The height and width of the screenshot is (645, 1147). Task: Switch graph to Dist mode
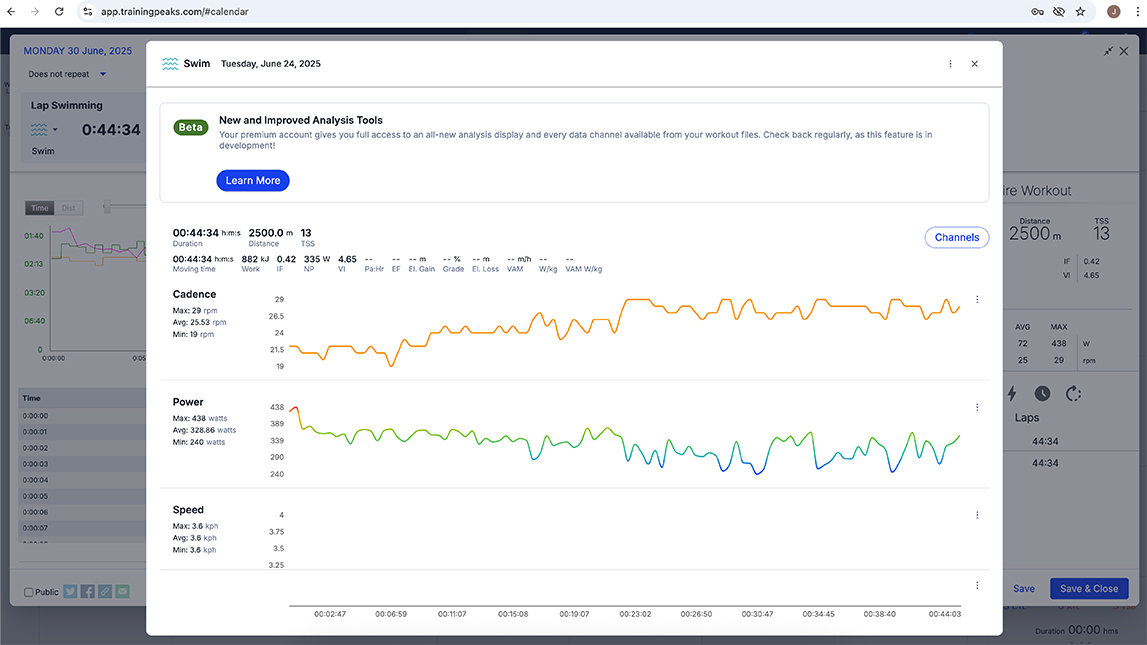click(x=68, y=208)
